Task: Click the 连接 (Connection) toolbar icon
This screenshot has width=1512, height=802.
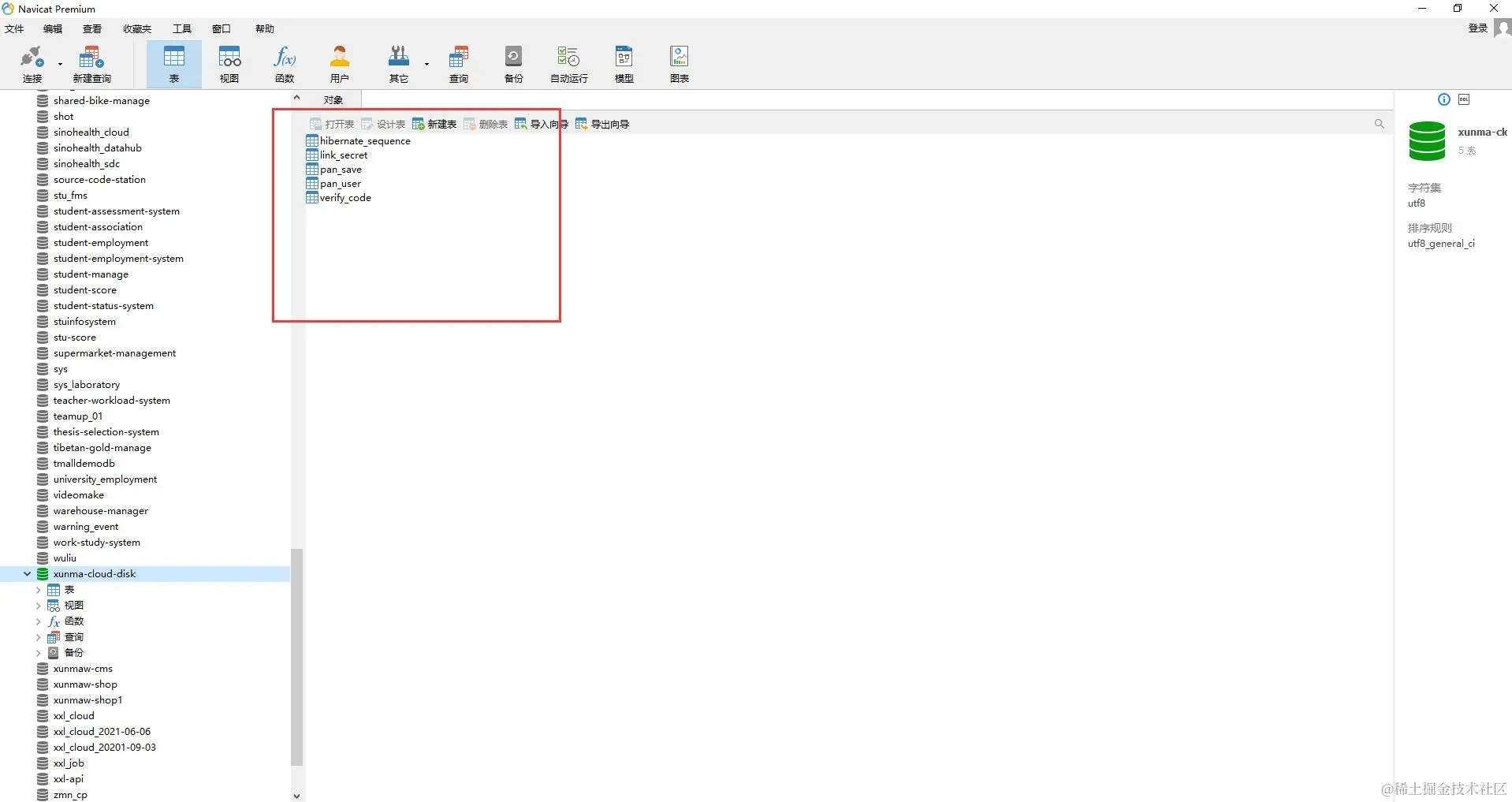Action: tap(32, 64)
